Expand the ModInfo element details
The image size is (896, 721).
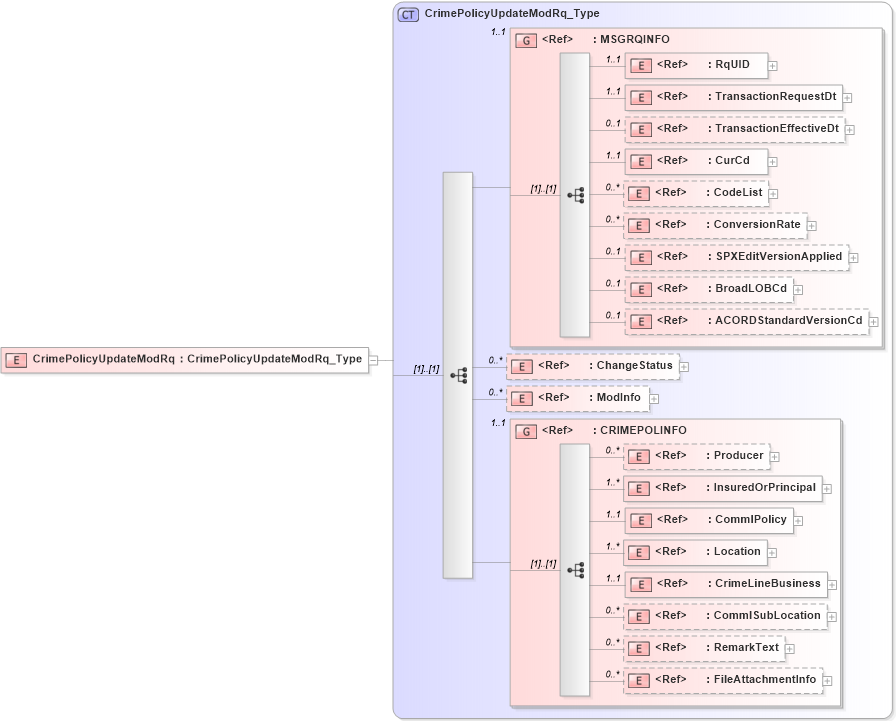(x=654, y=397)
